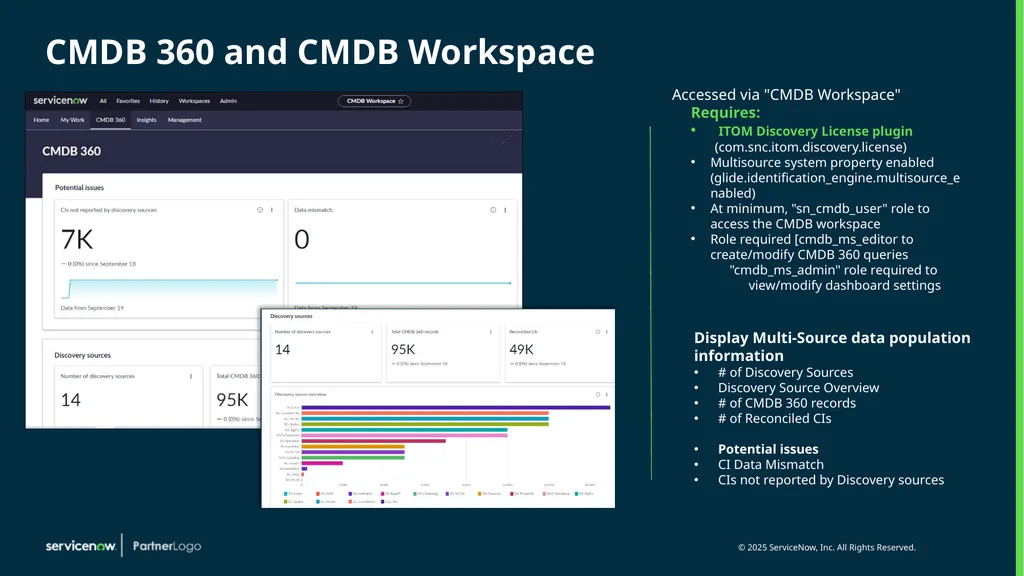Click 'ITOM Discovery License plugin' green text

(x=815, y=131)
